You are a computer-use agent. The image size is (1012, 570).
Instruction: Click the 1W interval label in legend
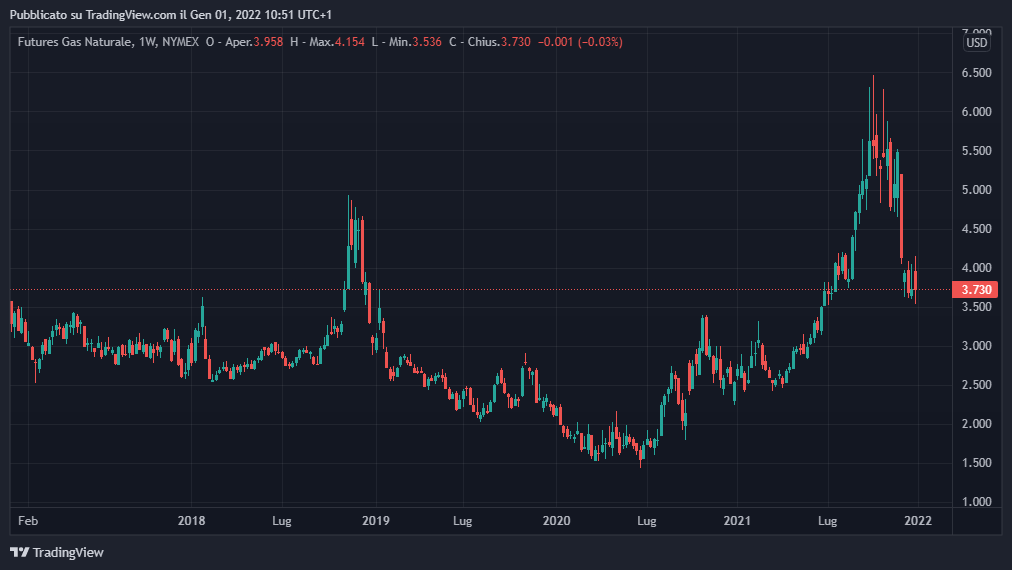(x=148, y=42)
